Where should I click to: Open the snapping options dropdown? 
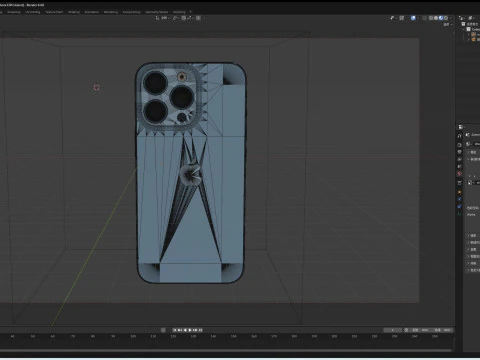[190, 18]
